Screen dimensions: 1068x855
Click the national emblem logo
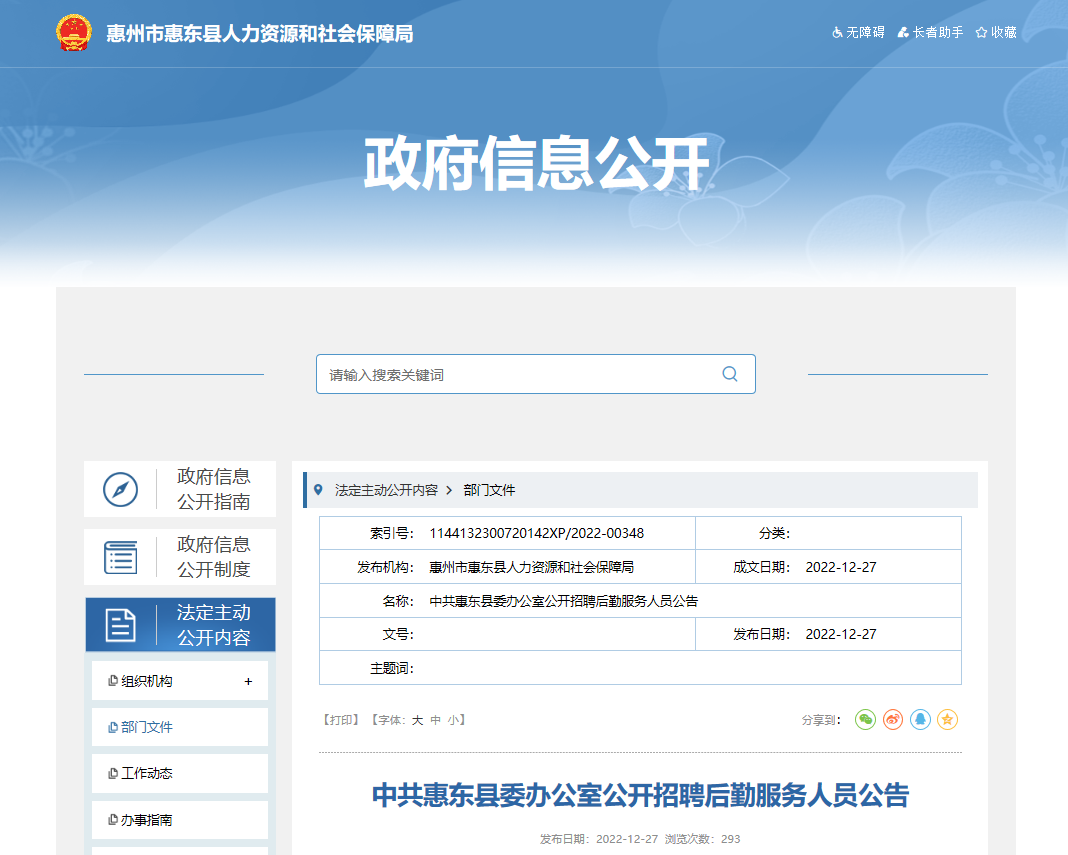pos(73,33)
